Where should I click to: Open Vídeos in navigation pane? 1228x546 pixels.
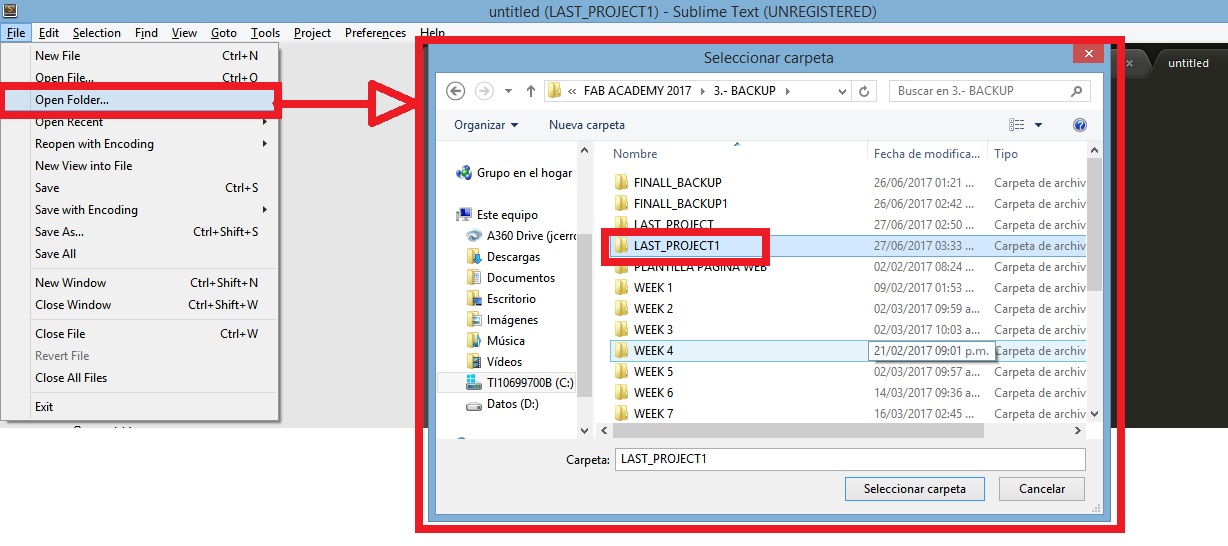(x=495, y=362)
